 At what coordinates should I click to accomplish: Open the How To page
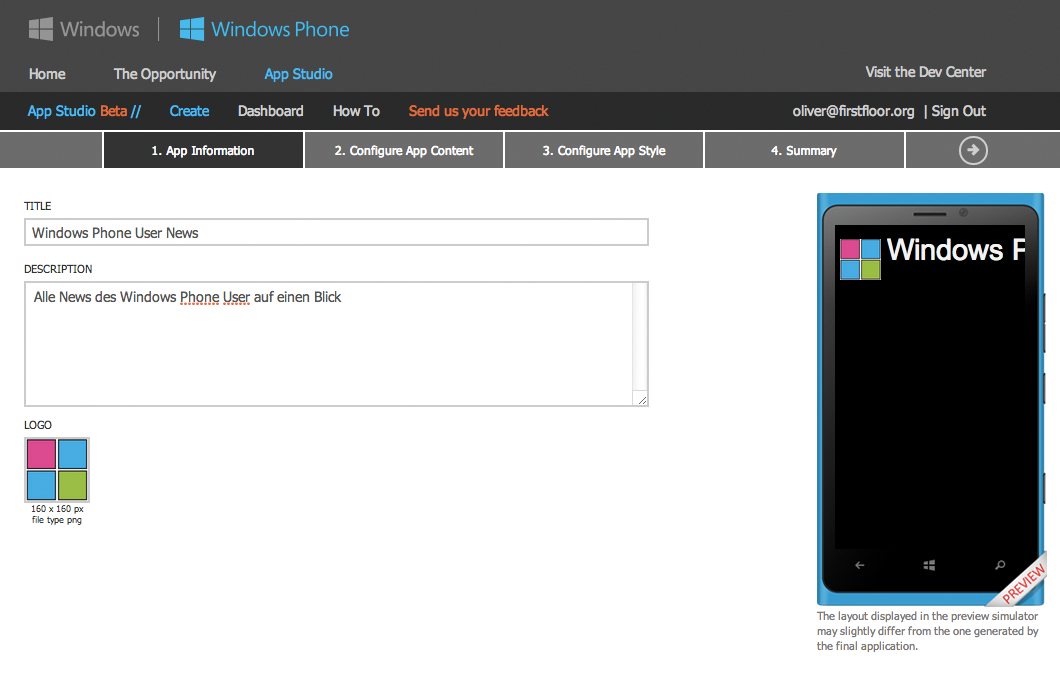point(356,111)
